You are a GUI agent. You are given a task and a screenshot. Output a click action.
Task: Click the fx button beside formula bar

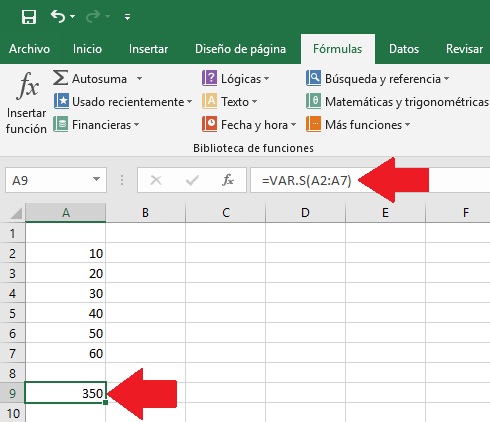click(x=228, y=180)
